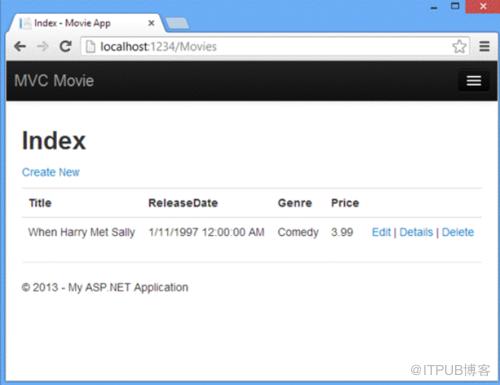500x385 pixels.
Task: Click the Genre column header
Action: [x=295, y=203]
